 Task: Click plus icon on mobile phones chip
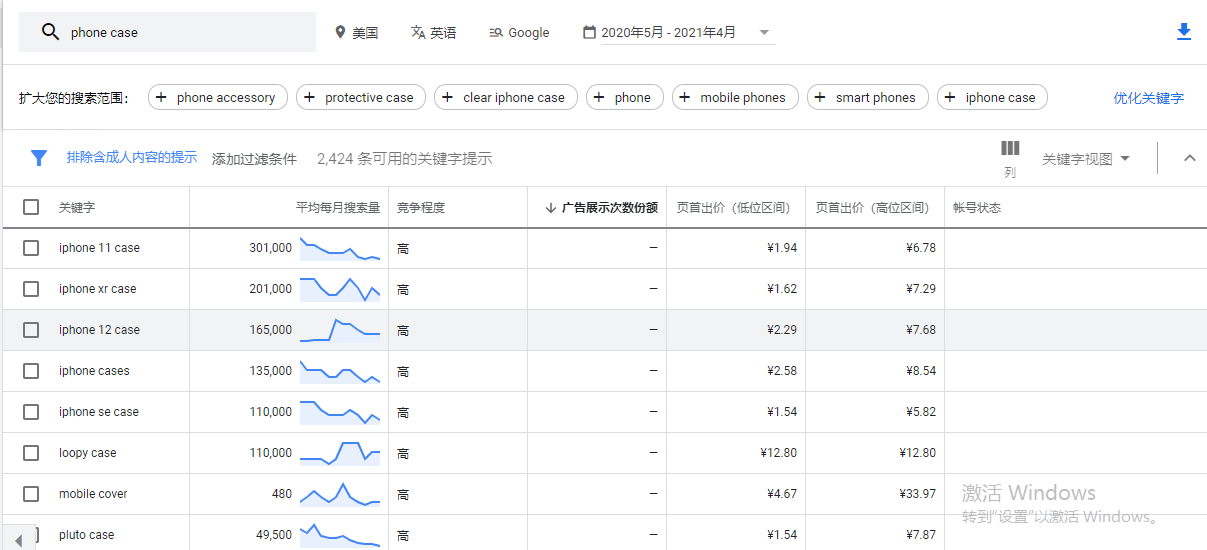click(x=685, y=97)
